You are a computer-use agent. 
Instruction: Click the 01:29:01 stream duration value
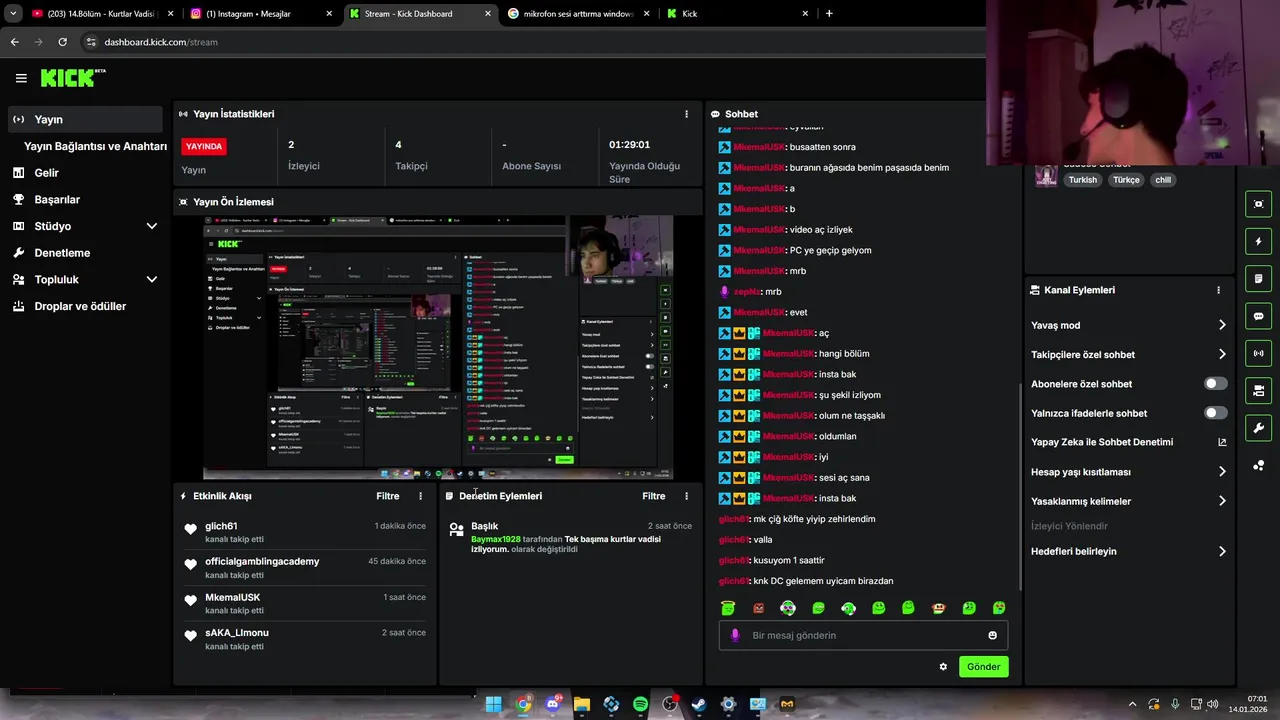(629, 145)
